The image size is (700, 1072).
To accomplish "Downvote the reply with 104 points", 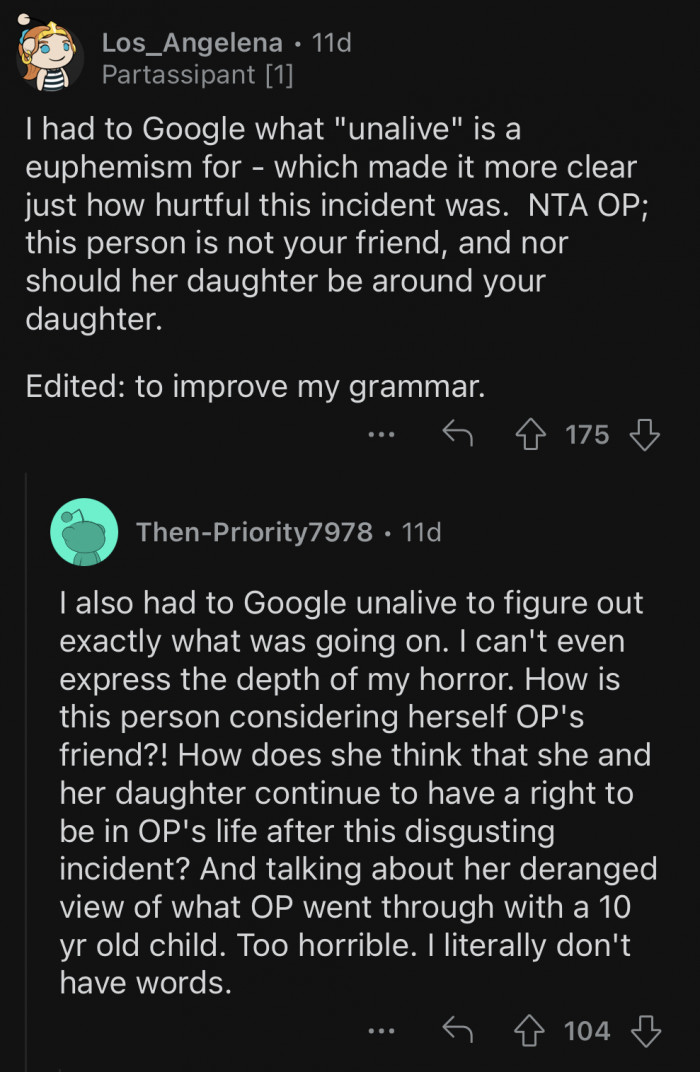I will (646, 1031).
